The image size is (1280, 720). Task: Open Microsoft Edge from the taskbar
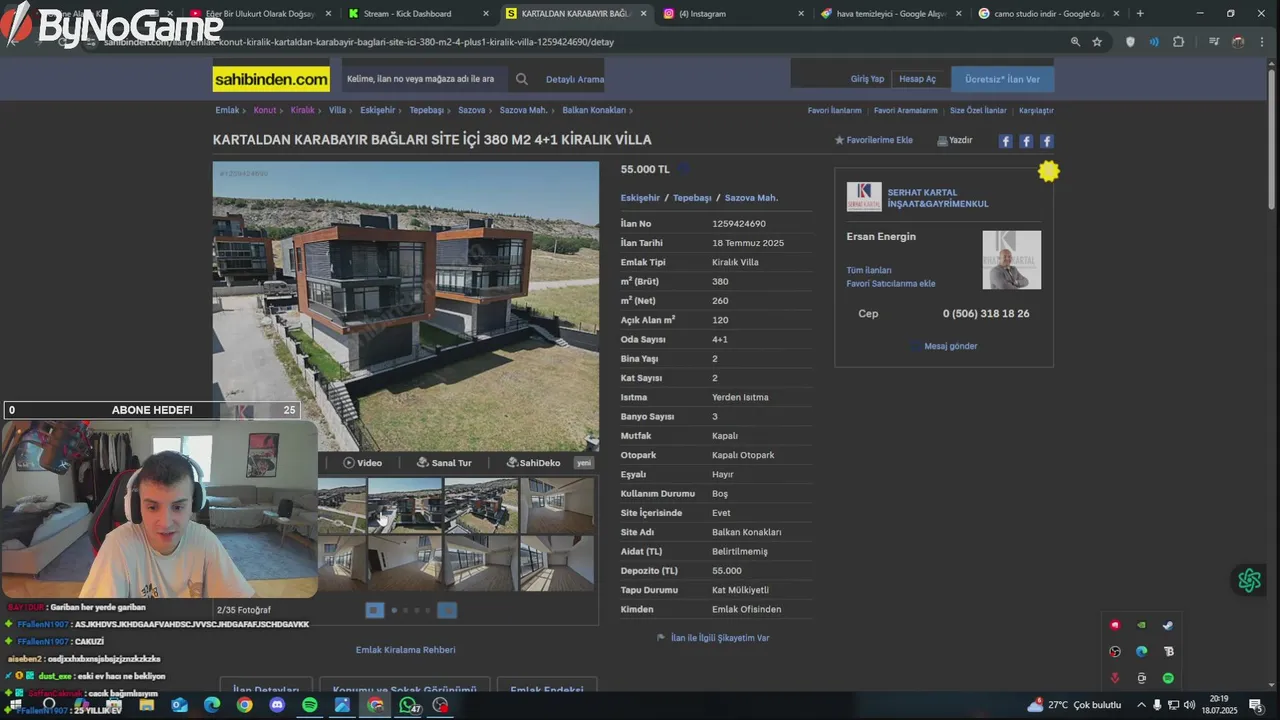coord(212,705)
